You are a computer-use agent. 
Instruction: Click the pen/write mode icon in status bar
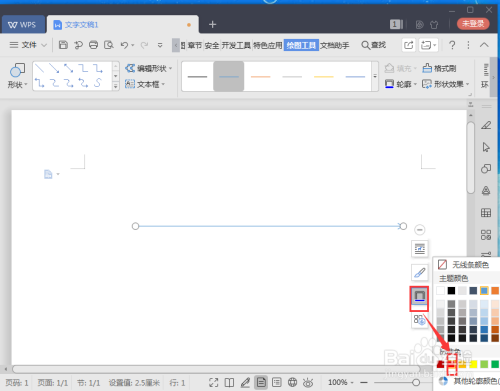[x=245, y=382]
